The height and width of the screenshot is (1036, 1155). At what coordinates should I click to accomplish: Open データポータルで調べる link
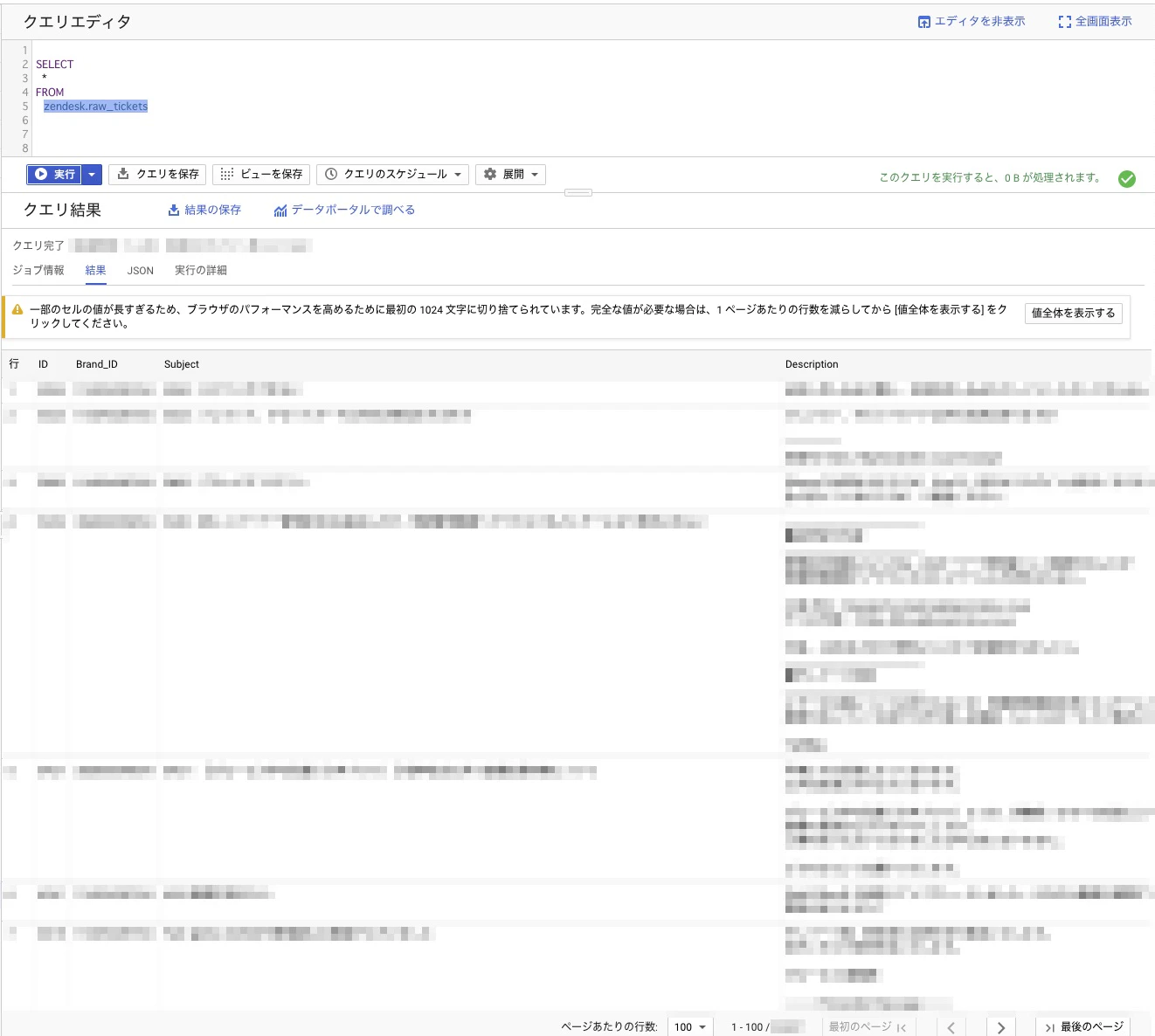(344, 211)
